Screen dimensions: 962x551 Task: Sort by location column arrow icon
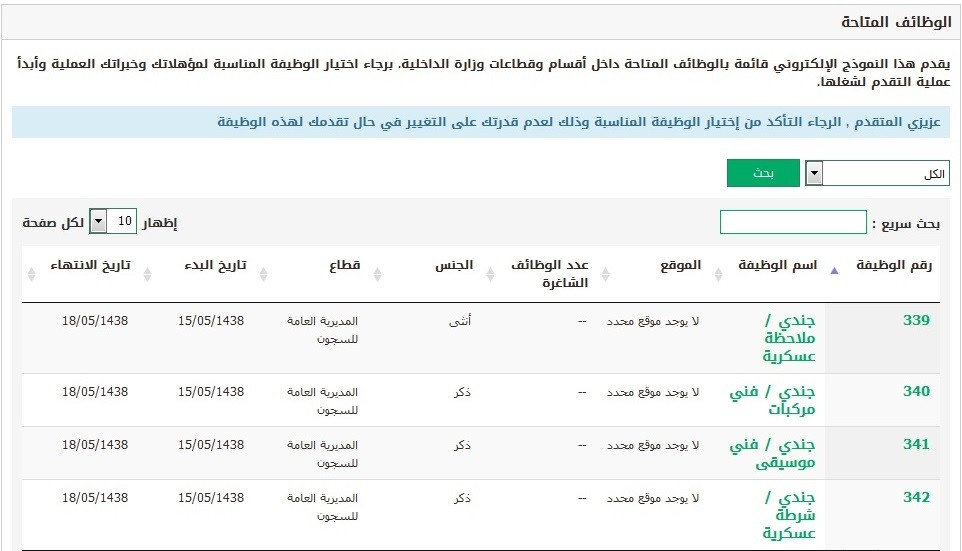click(x=606, y=274)
